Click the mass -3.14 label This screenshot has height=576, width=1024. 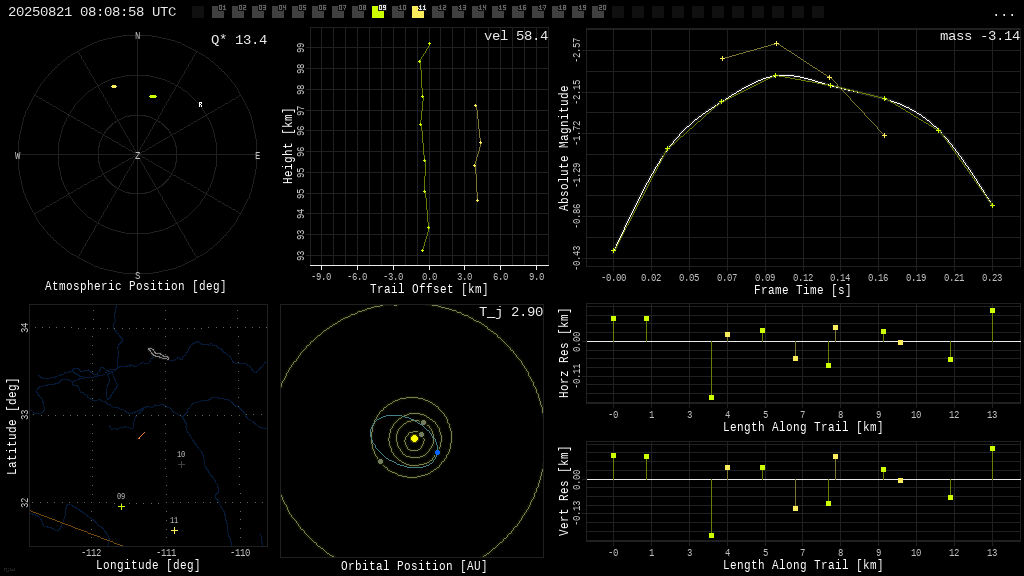click(980, 36)
